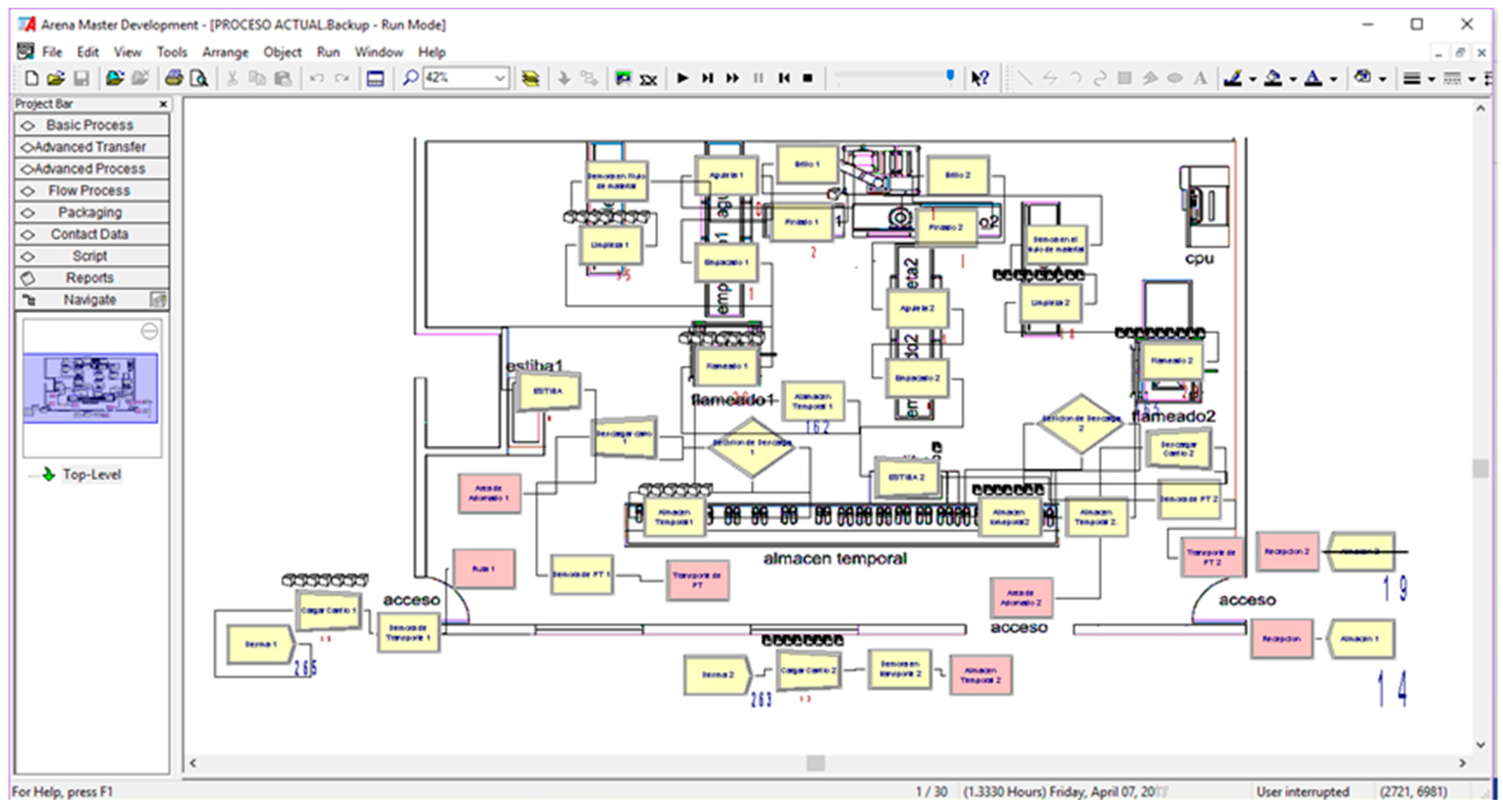Screen dimensions: 1503x812
Task: Toggle the animate connectors icon
Action: (623, 78)
